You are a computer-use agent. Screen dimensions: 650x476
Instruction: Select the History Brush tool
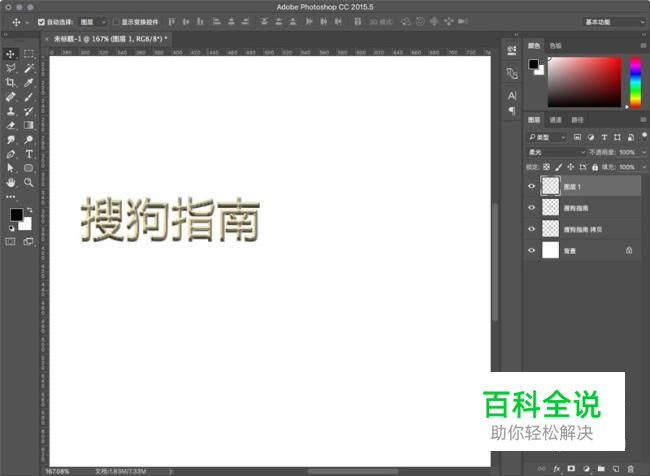29,111
